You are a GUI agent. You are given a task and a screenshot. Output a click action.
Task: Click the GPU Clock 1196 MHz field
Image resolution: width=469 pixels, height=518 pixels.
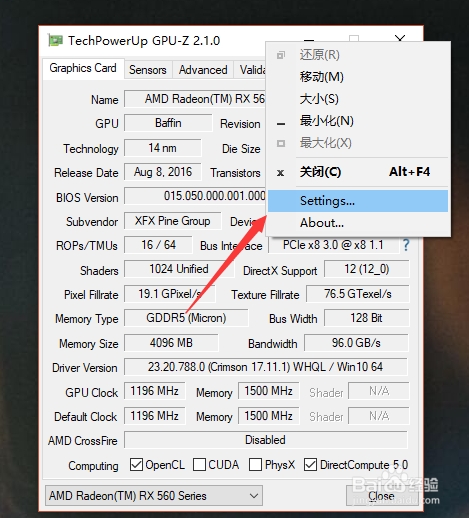pyautogui.click(x=155, y=391)
